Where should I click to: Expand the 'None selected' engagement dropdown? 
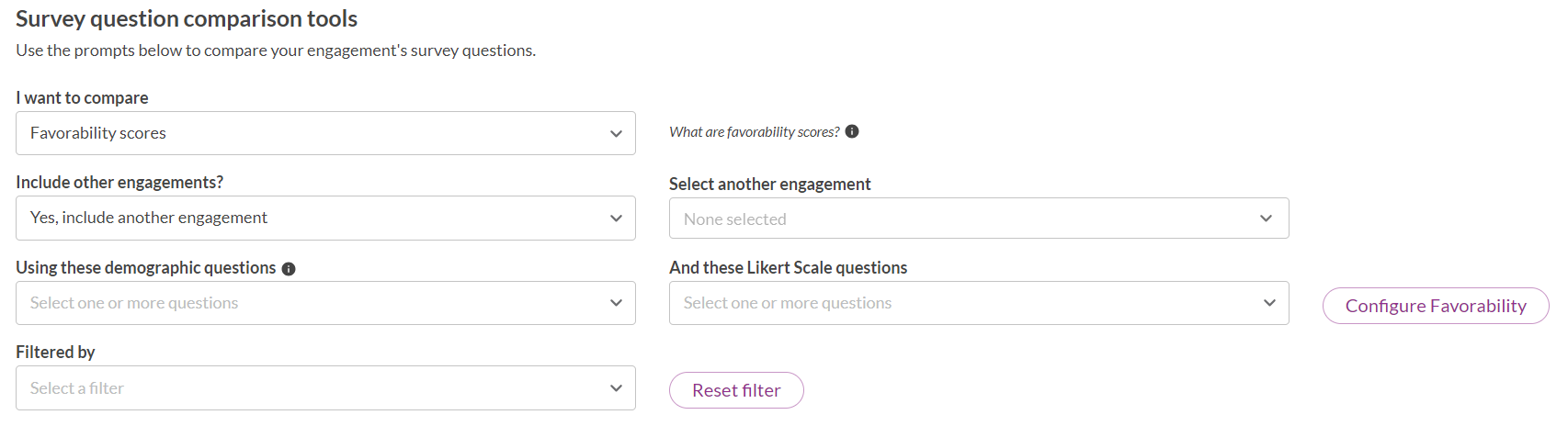[979, 219]
